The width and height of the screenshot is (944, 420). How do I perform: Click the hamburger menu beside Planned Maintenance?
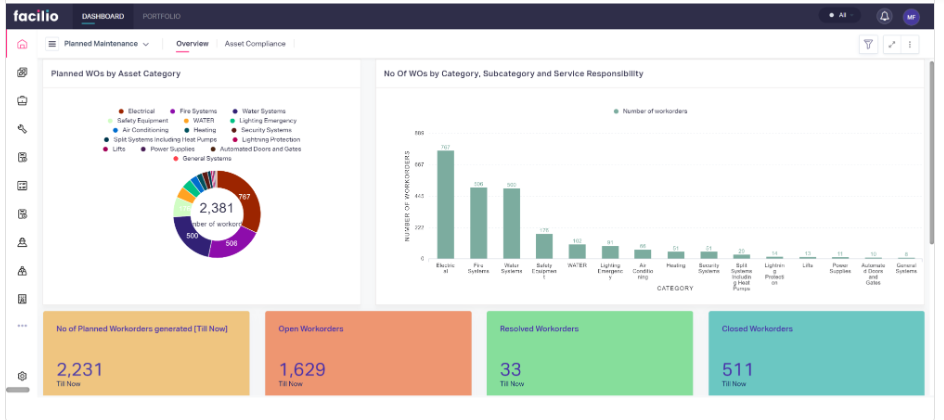[x=52, y=44]
